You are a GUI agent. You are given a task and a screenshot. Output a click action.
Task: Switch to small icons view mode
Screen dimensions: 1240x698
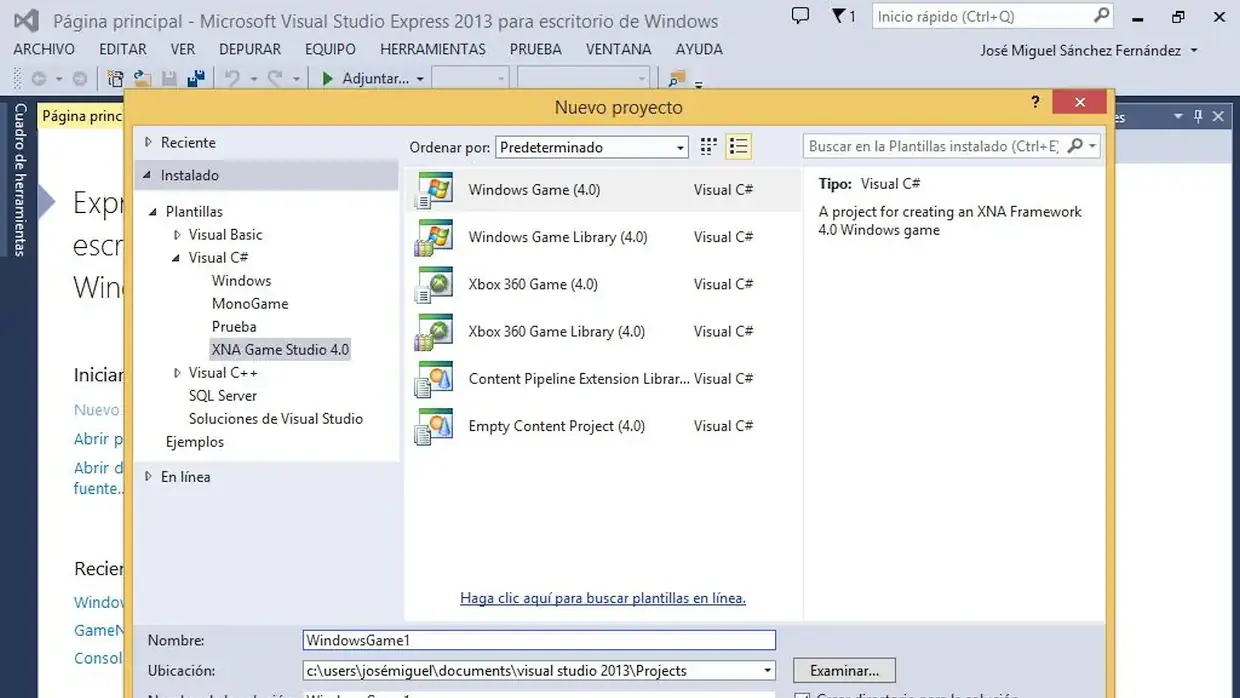[x=708, y=146]
